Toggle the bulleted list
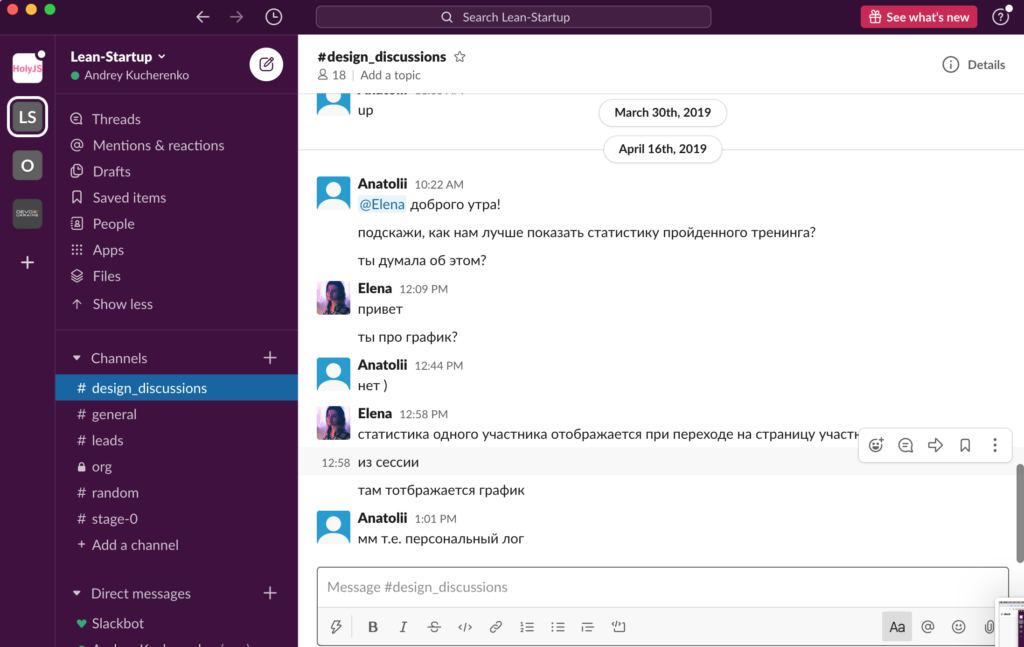 pyautogui.click(x=557, y=627)
